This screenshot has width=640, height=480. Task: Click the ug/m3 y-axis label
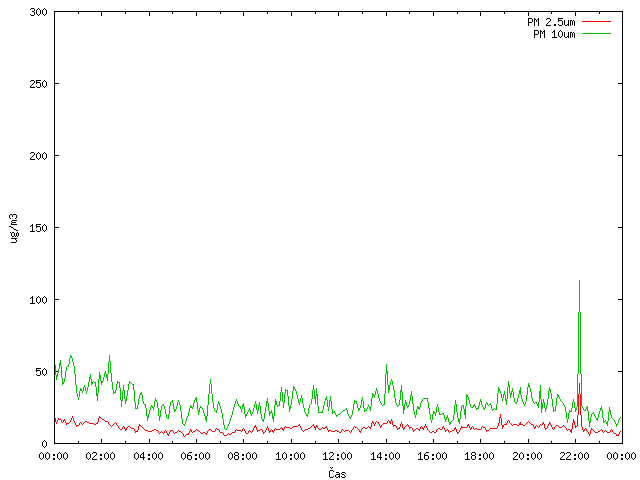point(14,228)
